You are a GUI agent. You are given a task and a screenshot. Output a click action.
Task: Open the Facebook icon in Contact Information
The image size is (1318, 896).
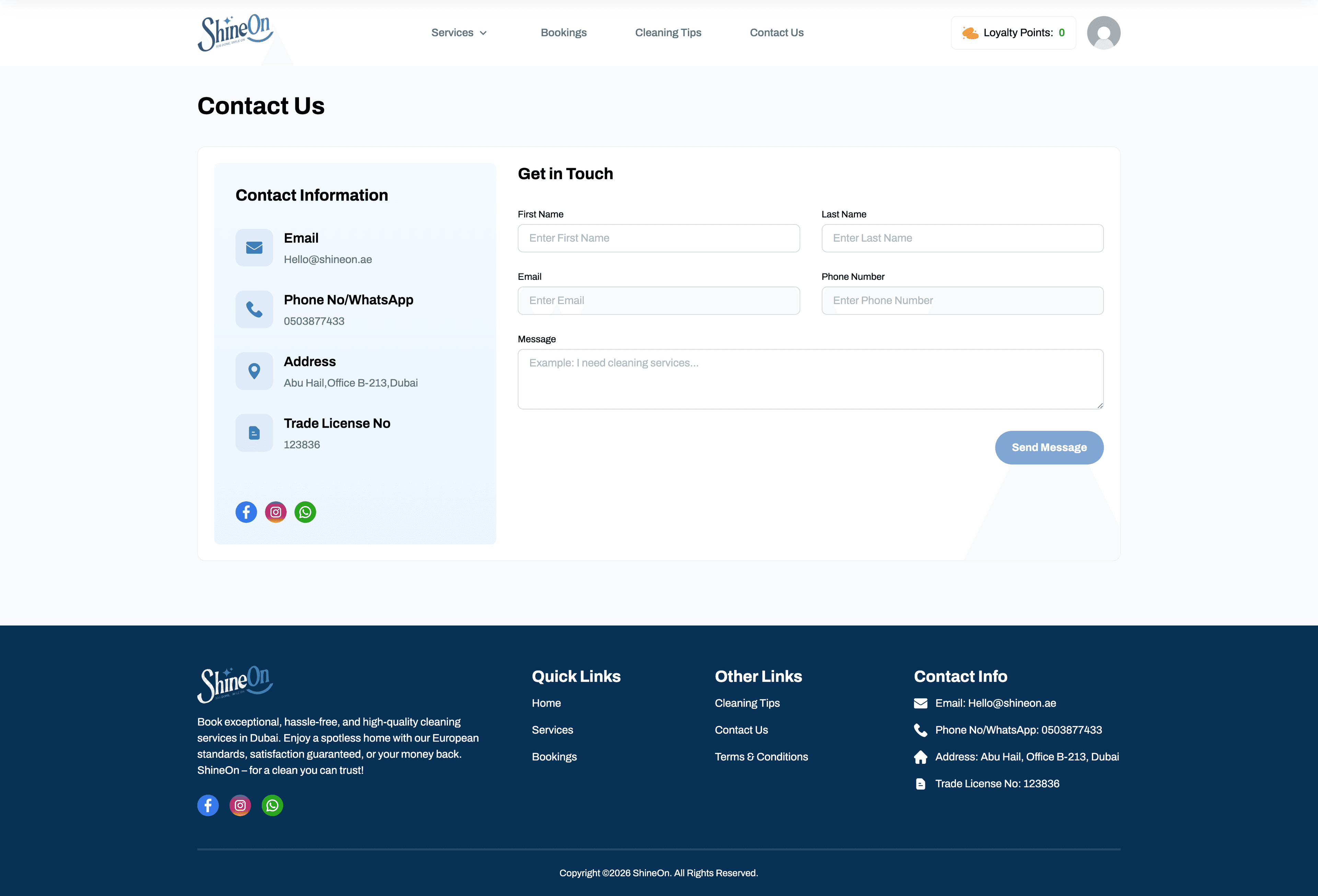tap(246, 512)
